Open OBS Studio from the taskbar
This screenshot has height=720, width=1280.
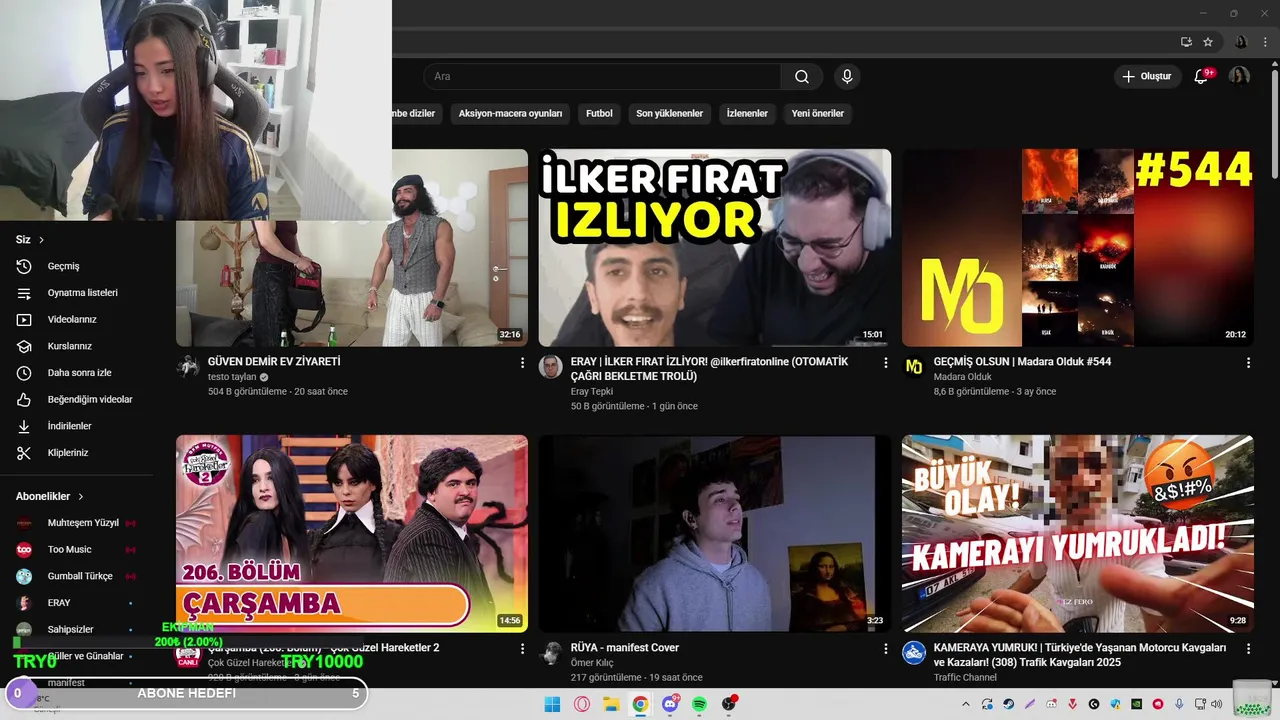[729, 704]
